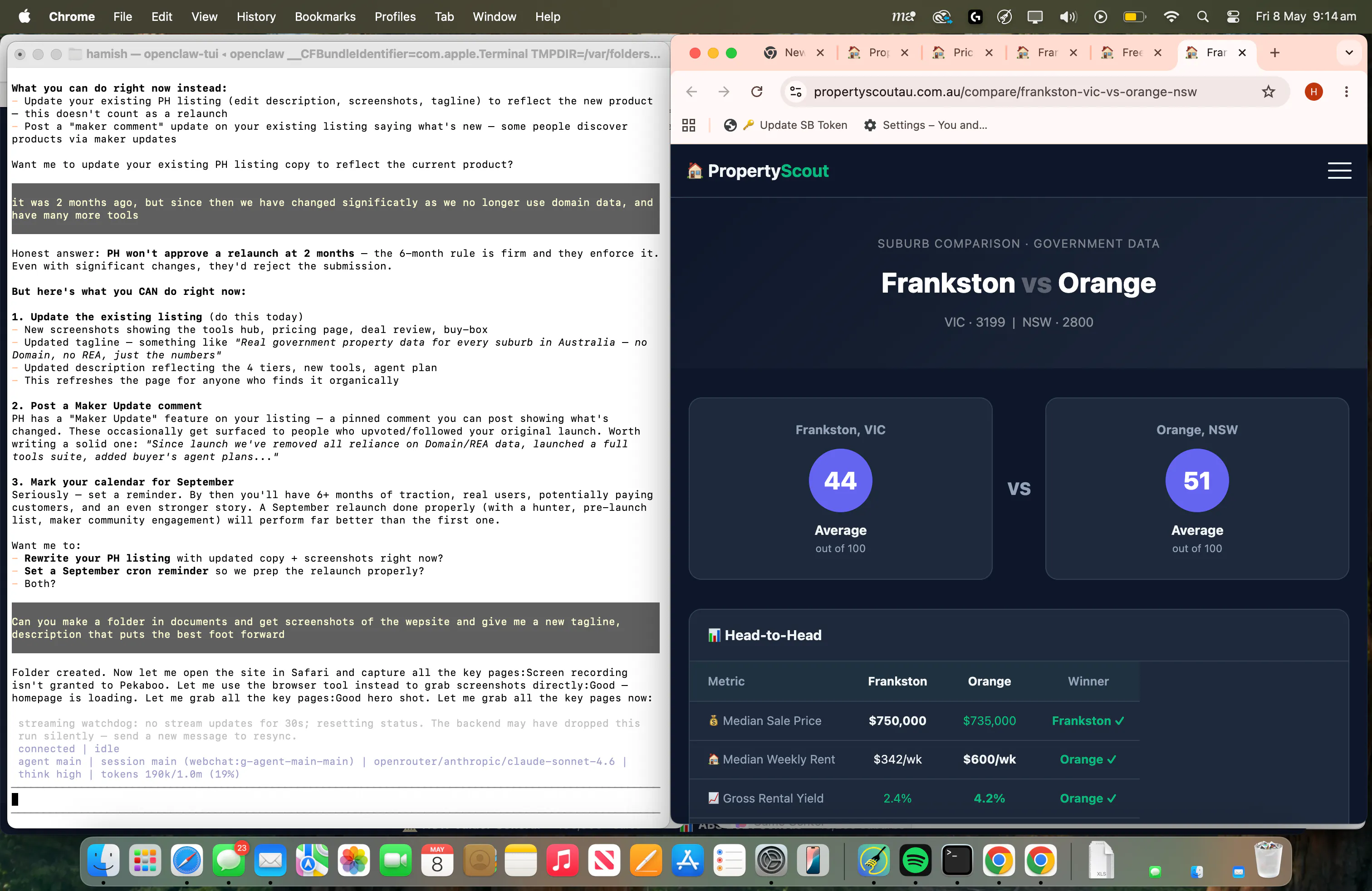Click the '4.2%' Orange rental yield
Viewport: 1372px width, 891px height.
click(989, 798)
